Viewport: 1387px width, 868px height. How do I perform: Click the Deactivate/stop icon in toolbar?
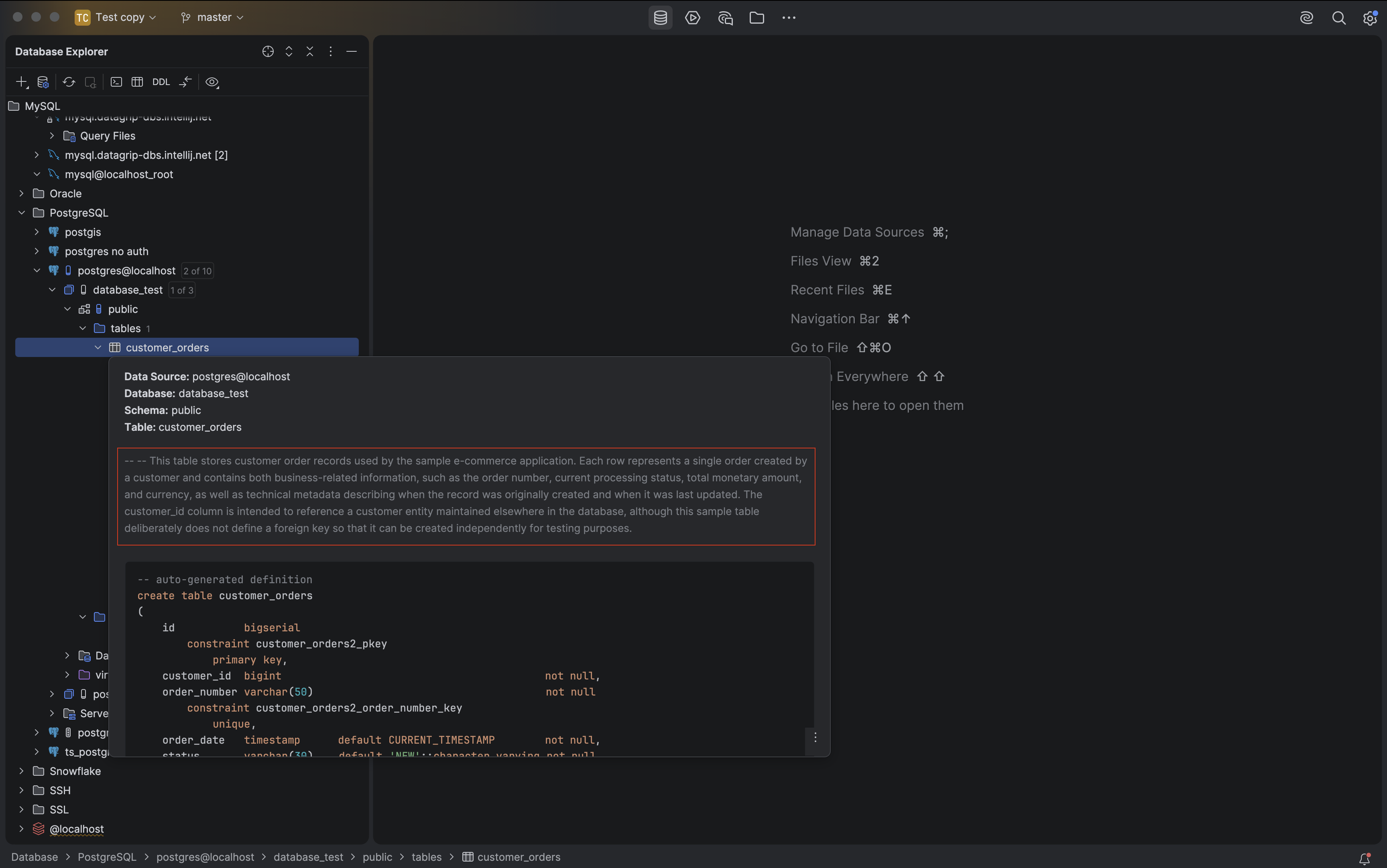point(90,82)
